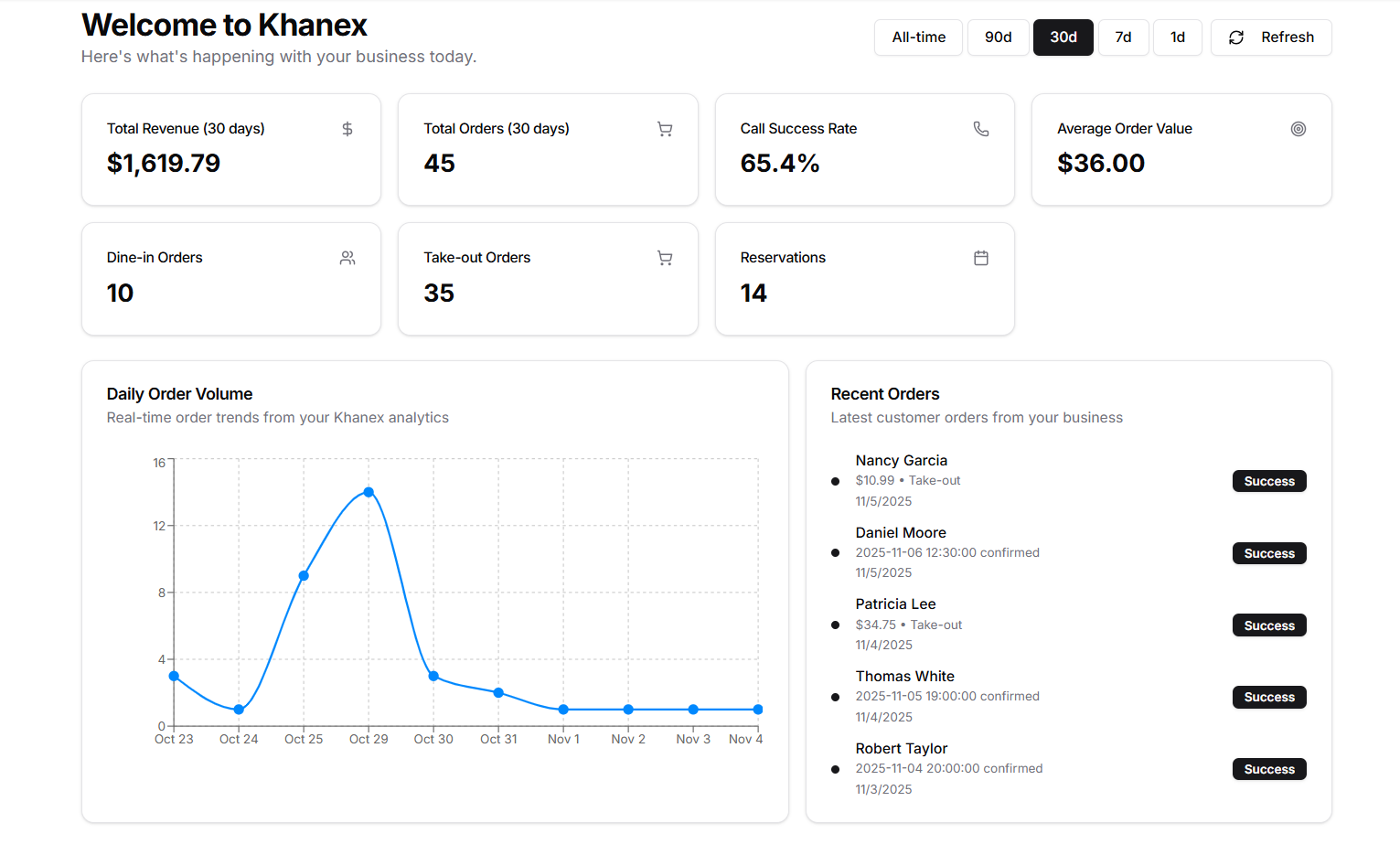Click the target icon on Average Order Value
This screenshot has width=1400, height=844.
(1298, 129)
